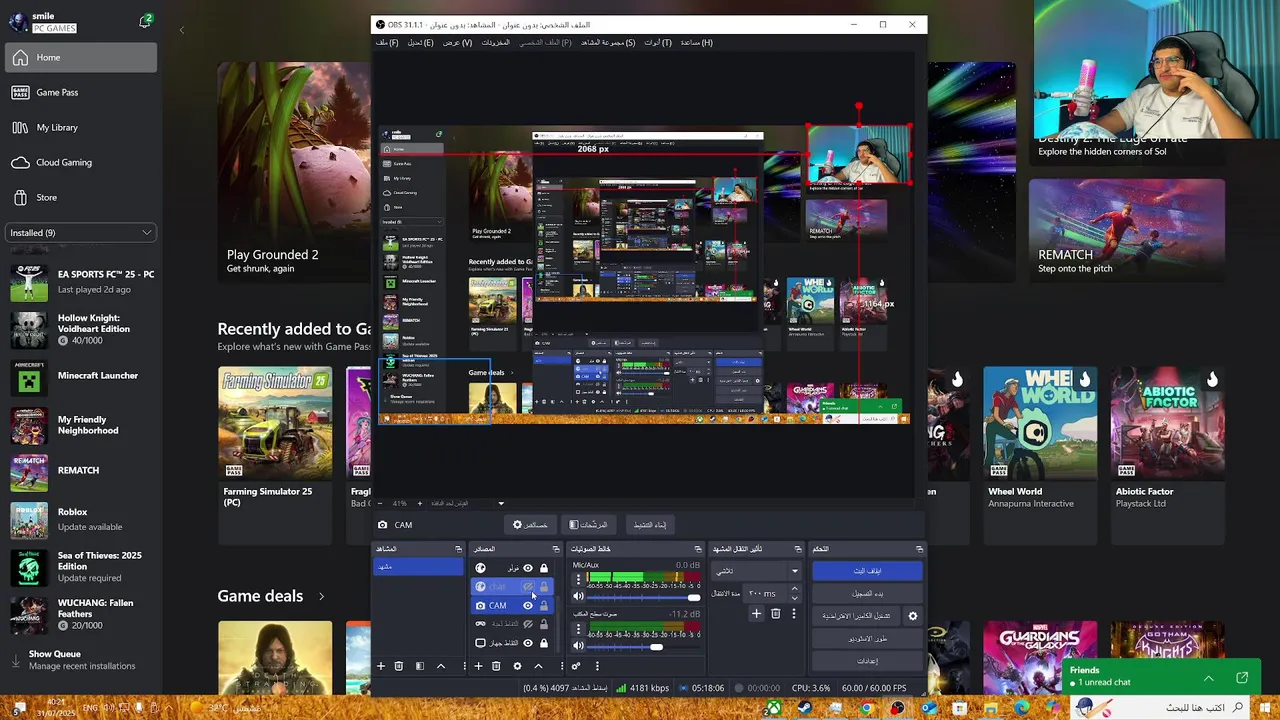
Task: Open Cloud Gaming section
Action: click(x=80, y=162)
